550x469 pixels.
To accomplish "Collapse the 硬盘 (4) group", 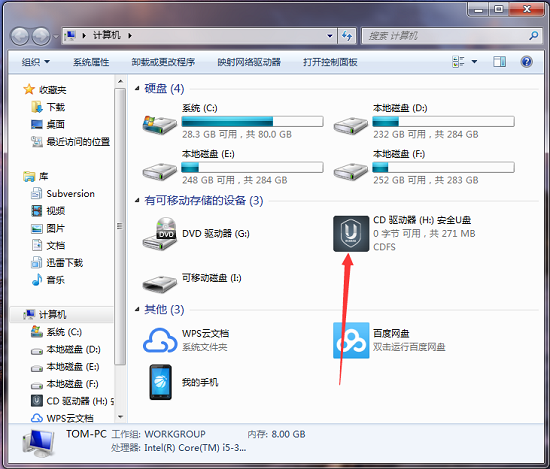I will pyautogui.click(x=137, y=88).
